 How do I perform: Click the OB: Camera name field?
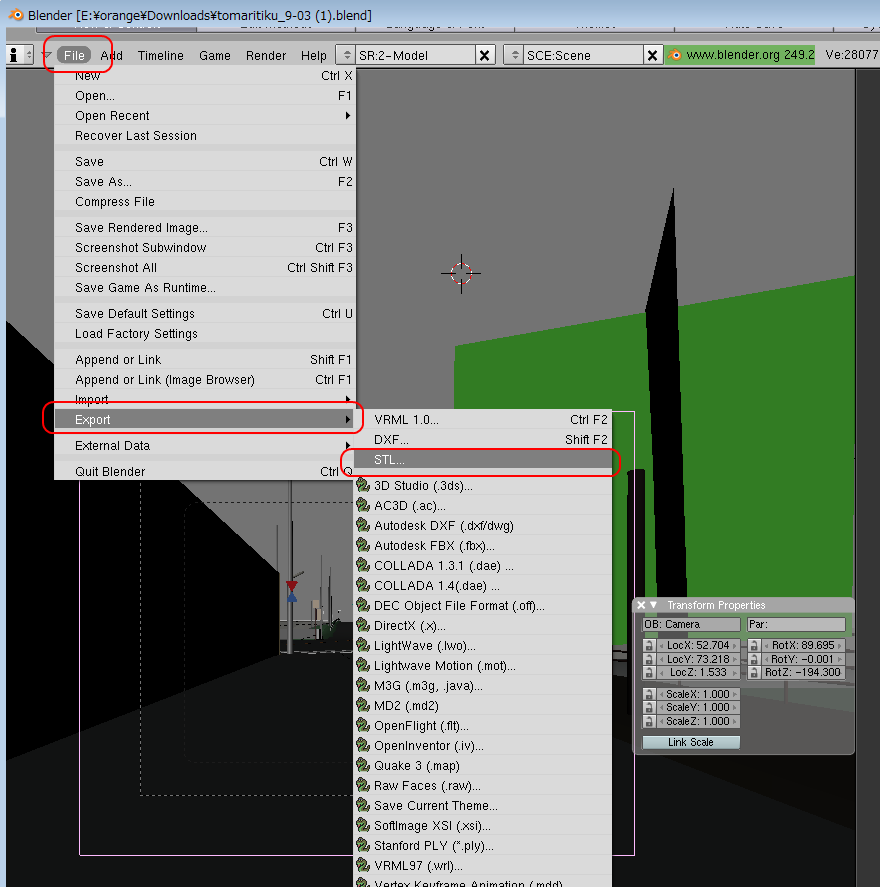(691, 625)
